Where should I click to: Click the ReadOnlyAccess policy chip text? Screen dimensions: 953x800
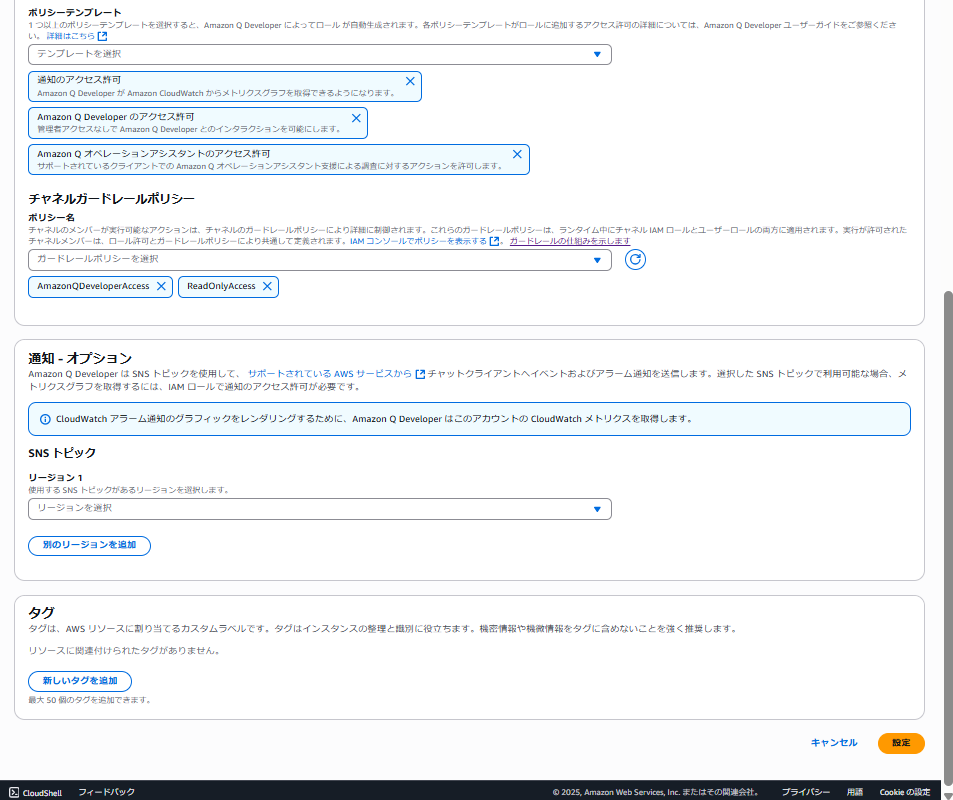(x=221, y=286)
